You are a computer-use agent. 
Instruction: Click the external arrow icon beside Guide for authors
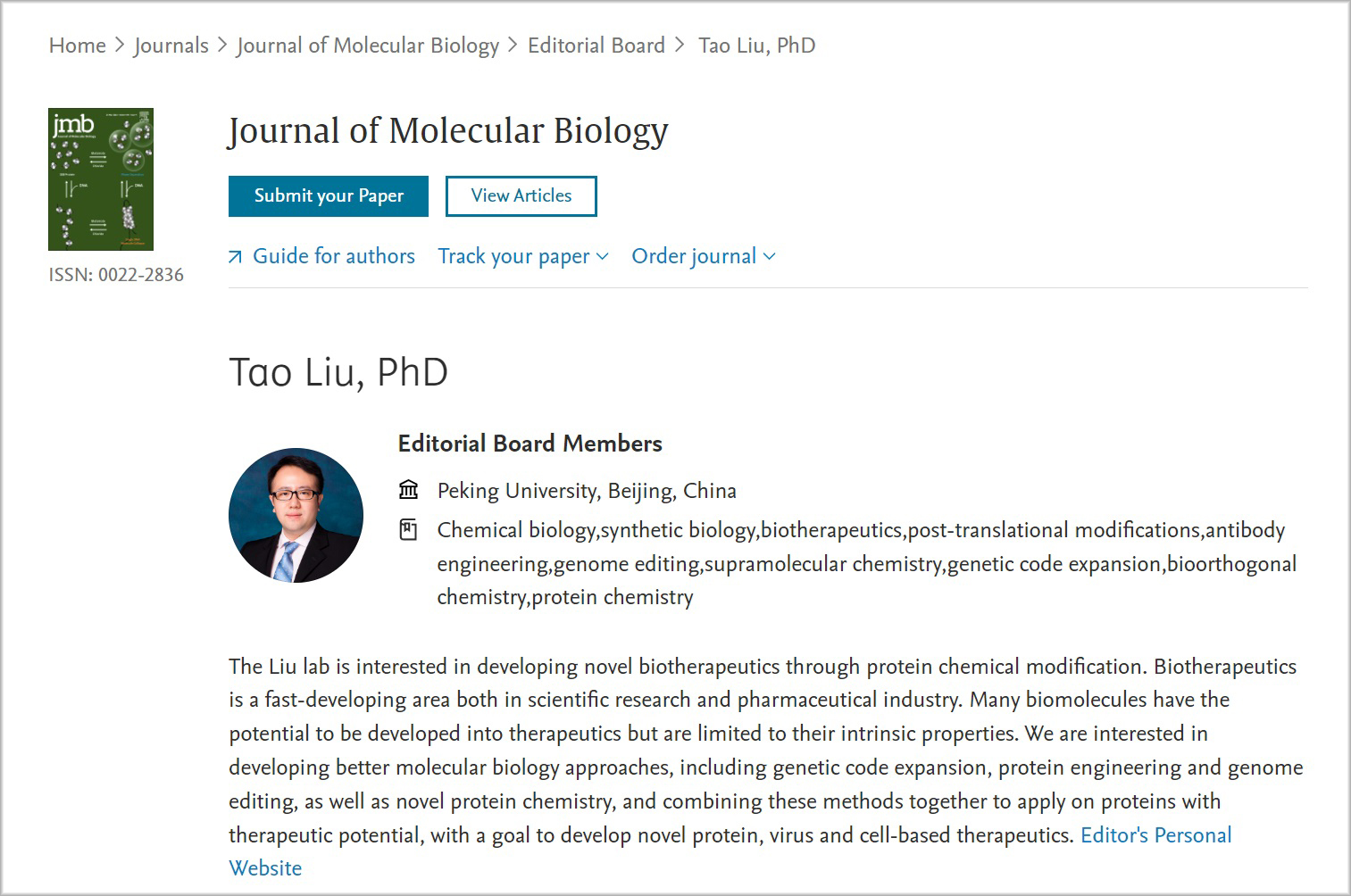[235, 257]
